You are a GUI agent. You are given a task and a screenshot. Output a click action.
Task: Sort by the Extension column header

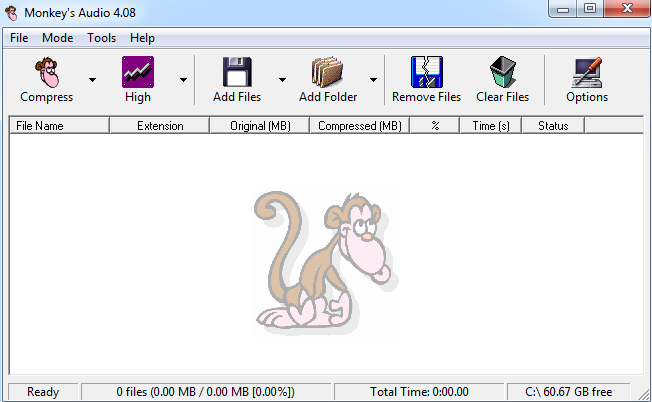tap(160, 126)
